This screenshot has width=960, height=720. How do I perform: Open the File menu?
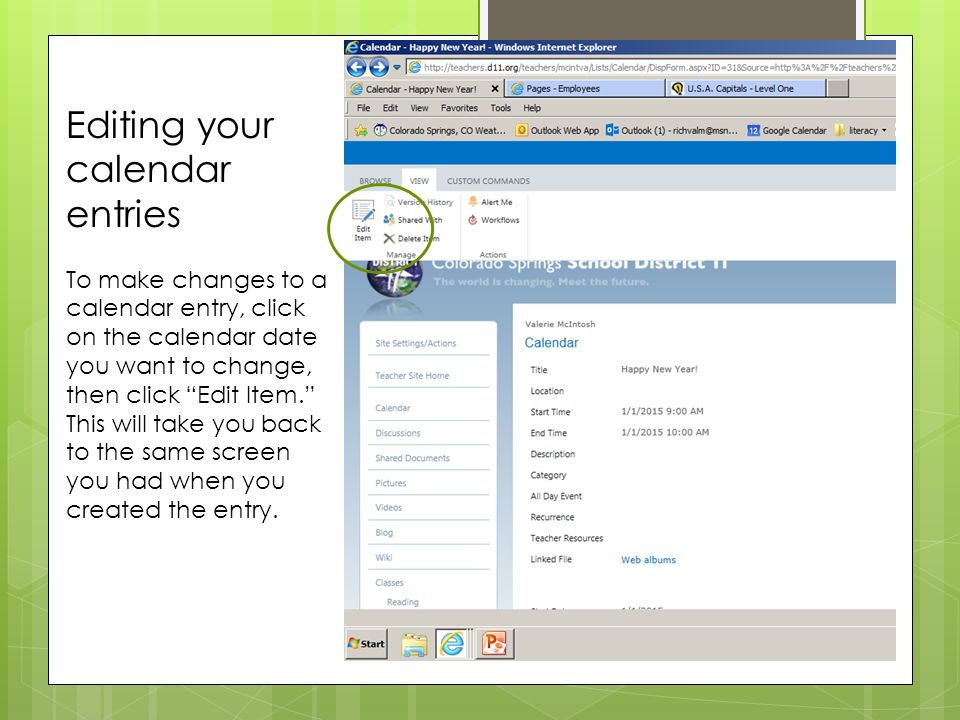[364, 108]
